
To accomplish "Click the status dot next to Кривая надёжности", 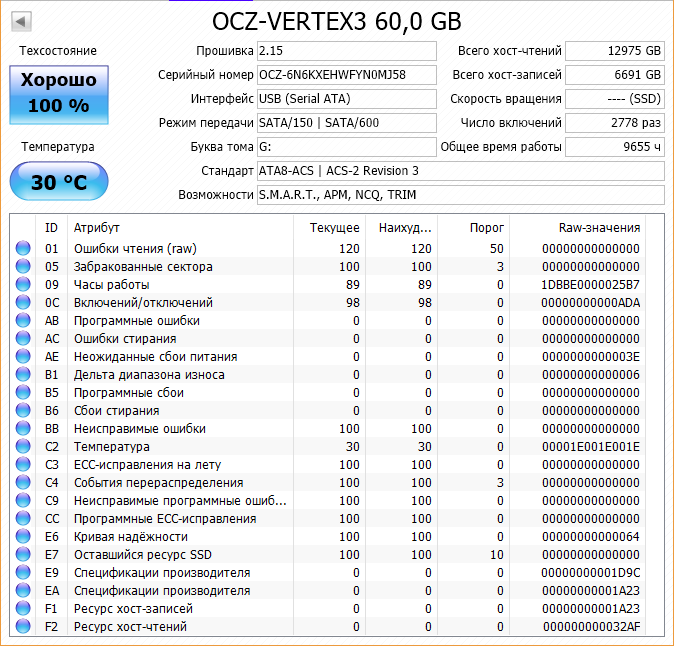I will coord(23,536).
